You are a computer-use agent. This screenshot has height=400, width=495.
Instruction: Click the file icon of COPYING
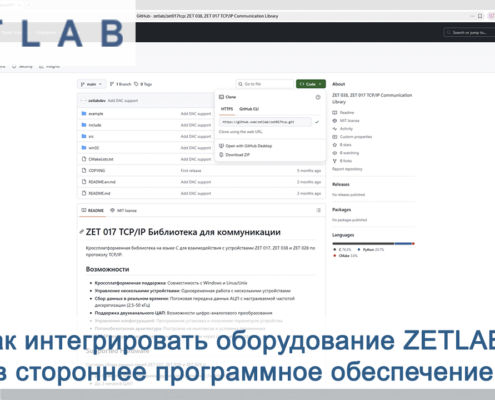84,170
